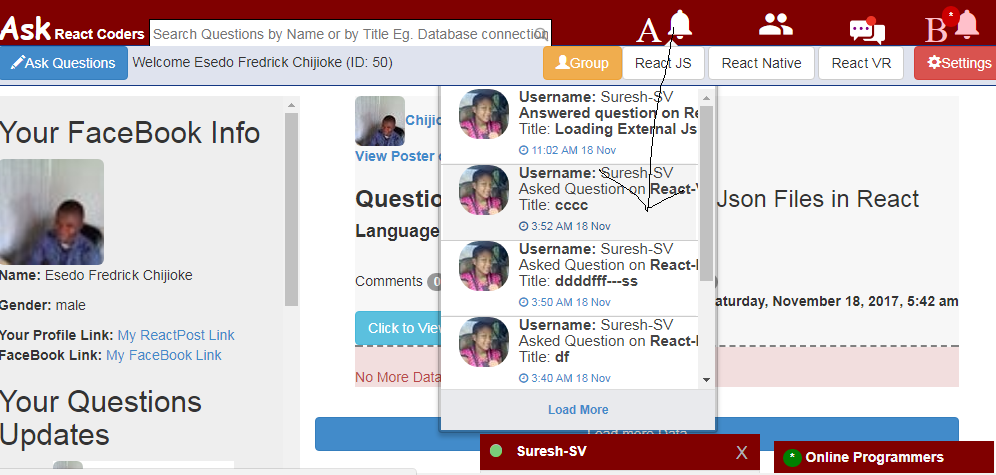Click the blue Load more Data bar
The image size is (996, 475).
[x=636, y=434]
